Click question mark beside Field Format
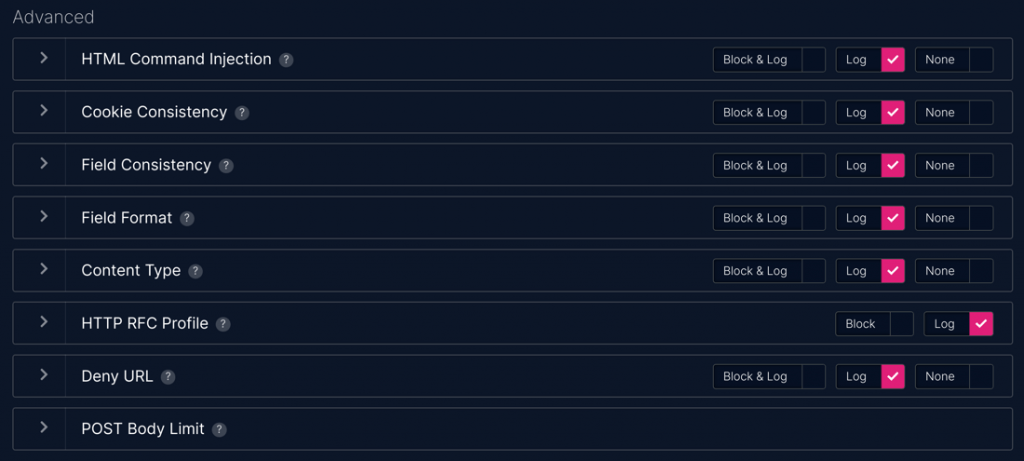This screenshot has width=1024, height=461. click(187, 219)
